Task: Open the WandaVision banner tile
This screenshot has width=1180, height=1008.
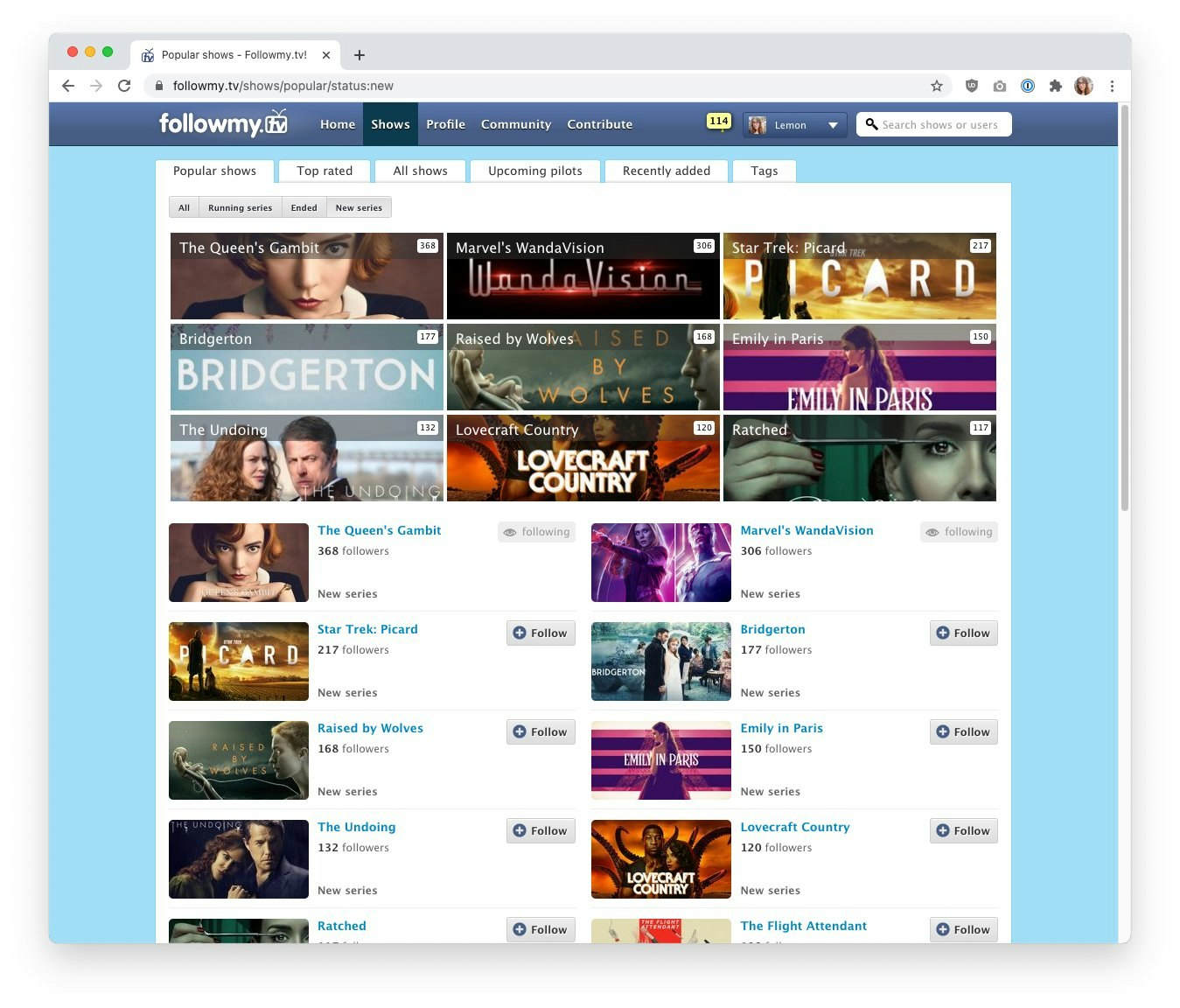Action: point(583,276)
